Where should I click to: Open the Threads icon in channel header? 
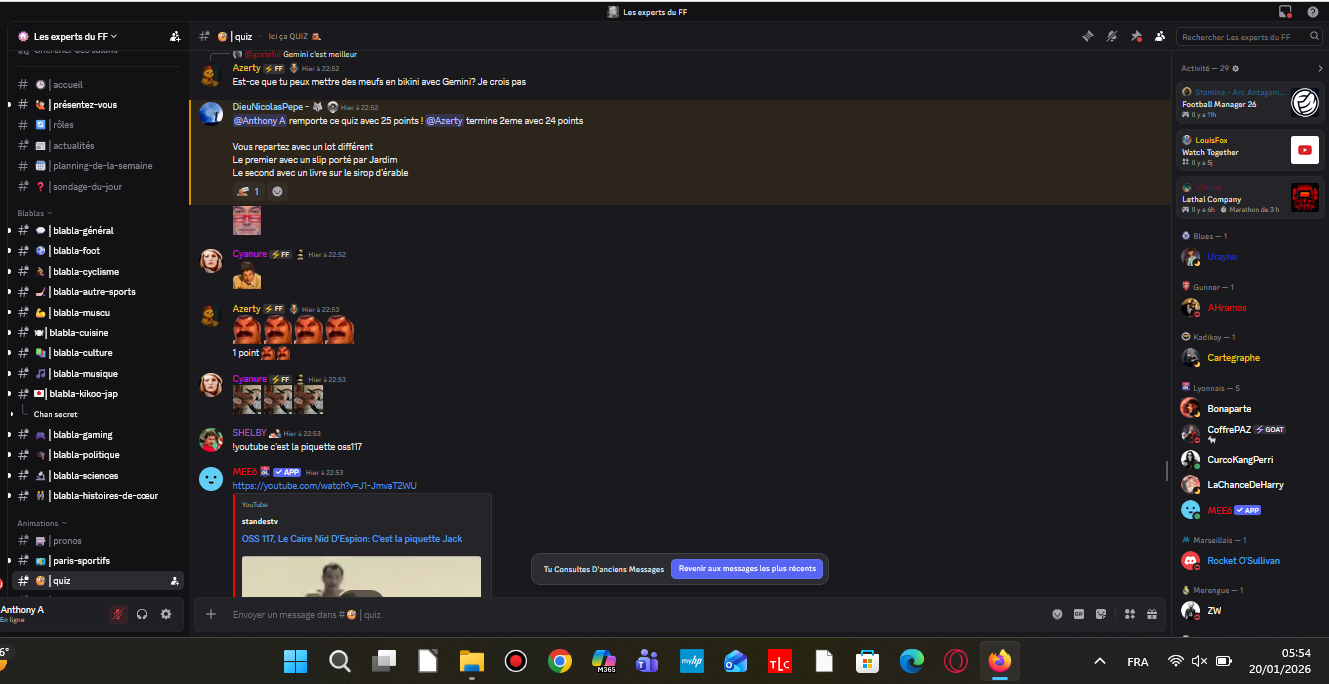pos(1087,36)
